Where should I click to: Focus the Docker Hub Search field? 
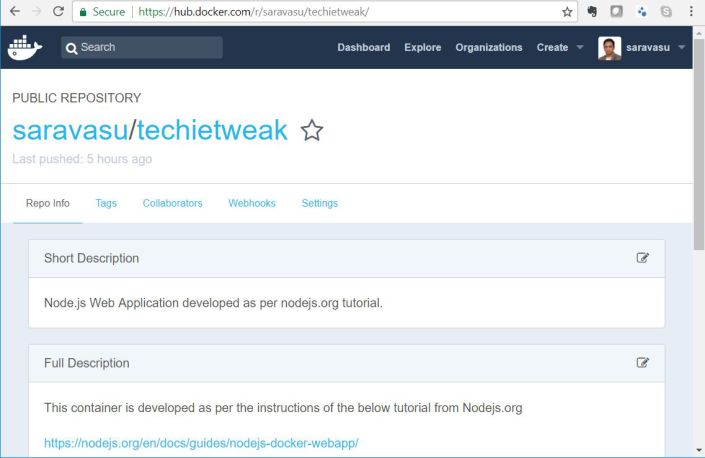point(142,47)
